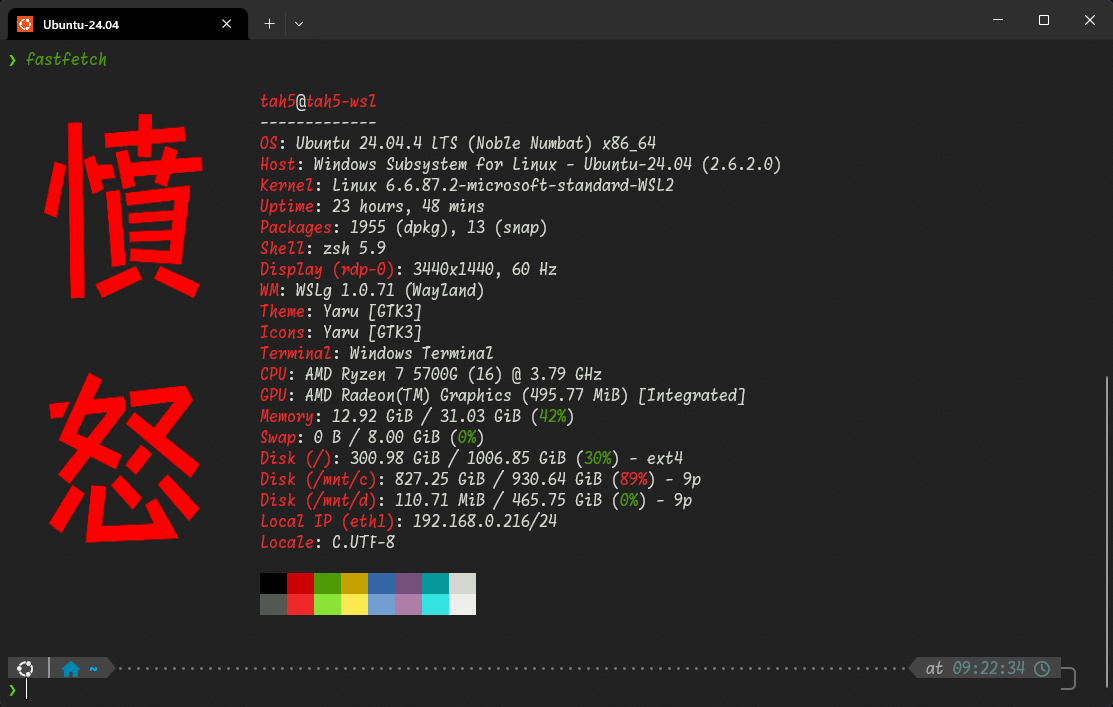
Task: Open a new terminal tab
Action: pos(270,24)
